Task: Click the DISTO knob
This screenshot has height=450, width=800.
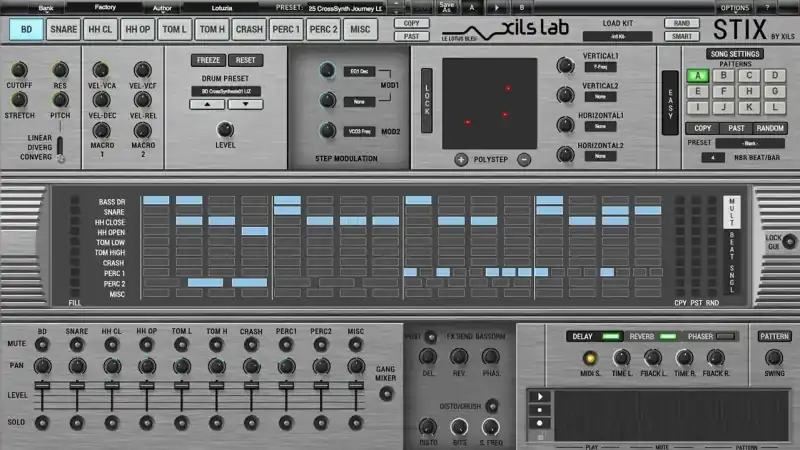Action: pos(428,427)
